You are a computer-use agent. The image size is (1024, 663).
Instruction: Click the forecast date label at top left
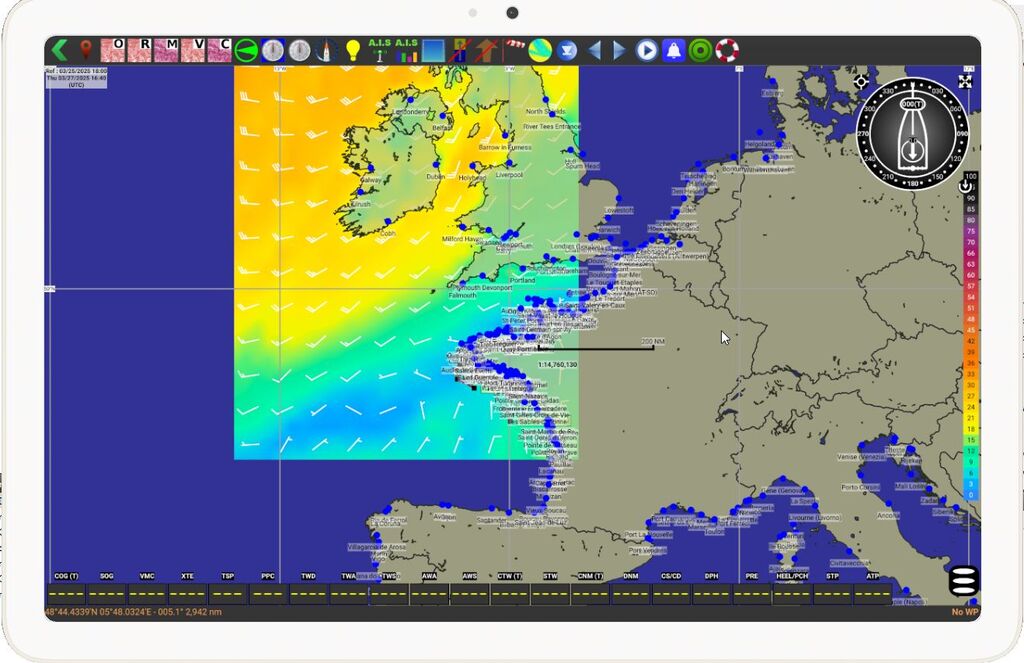coord(76,77)
